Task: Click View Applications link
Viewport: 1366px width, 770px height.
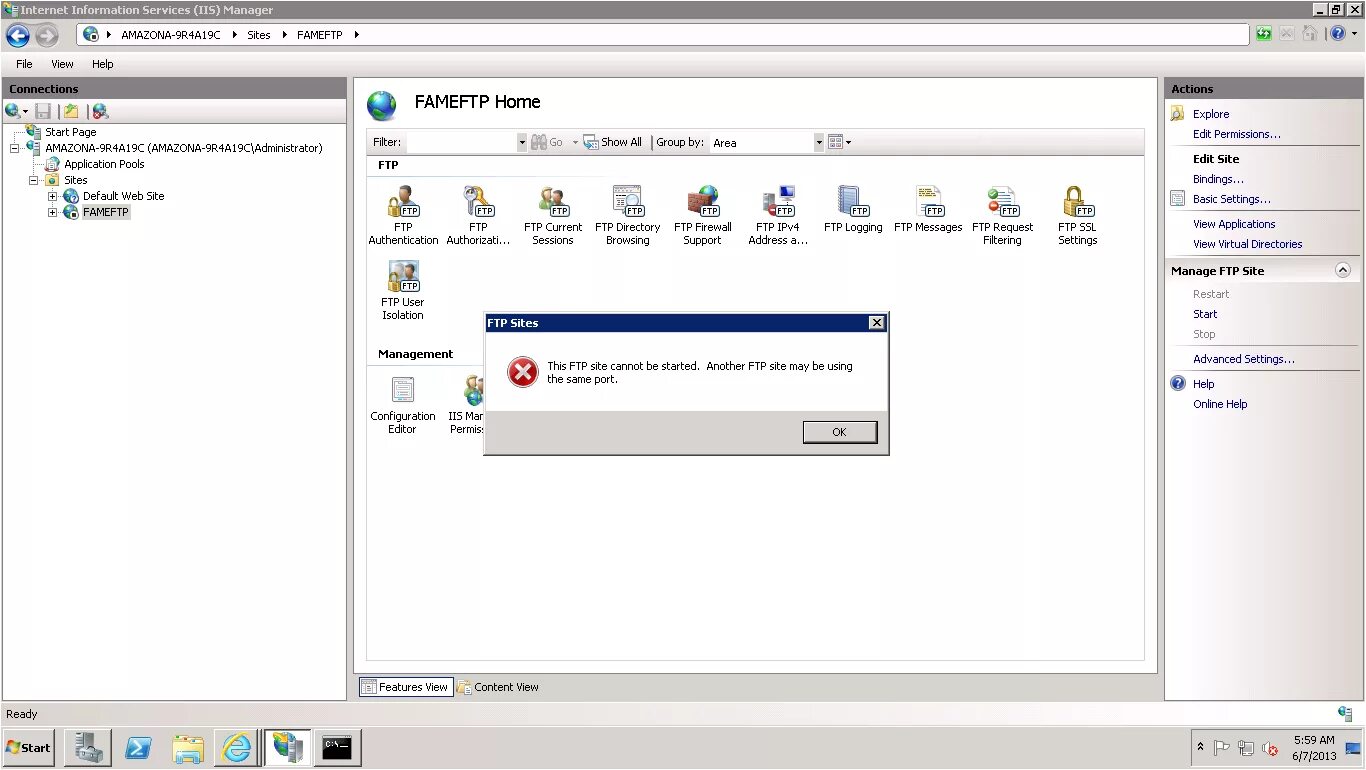Action: 1234,224
